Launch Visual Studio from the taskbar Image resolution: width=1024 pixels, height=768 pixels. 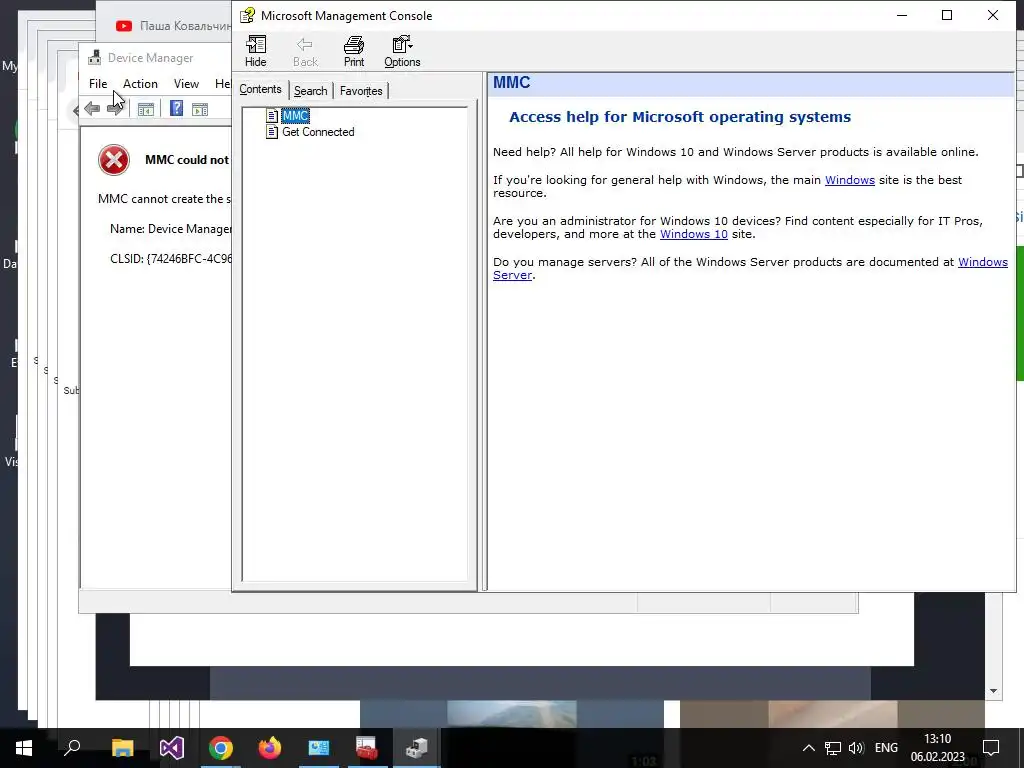click(172, 748)
